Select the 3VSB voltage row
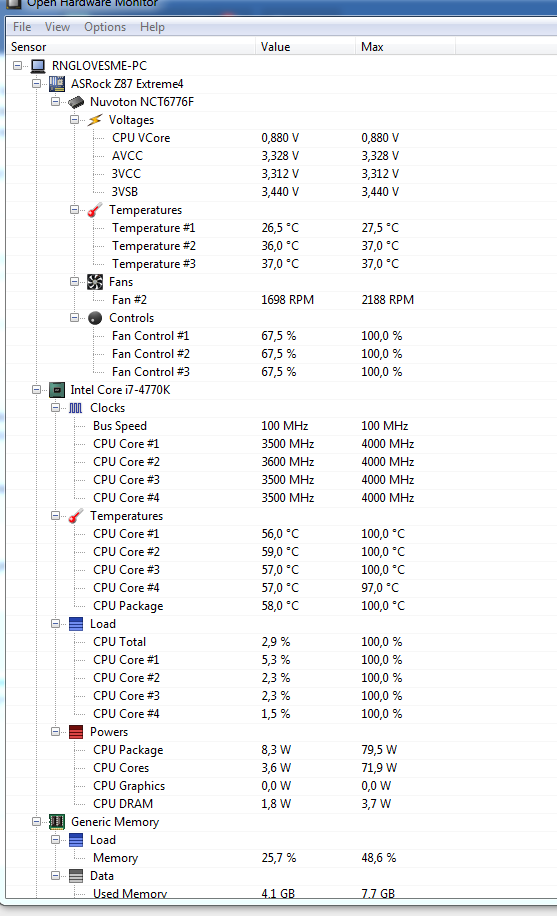The height and width of the screenshot is (916, 557). (282, 192)
